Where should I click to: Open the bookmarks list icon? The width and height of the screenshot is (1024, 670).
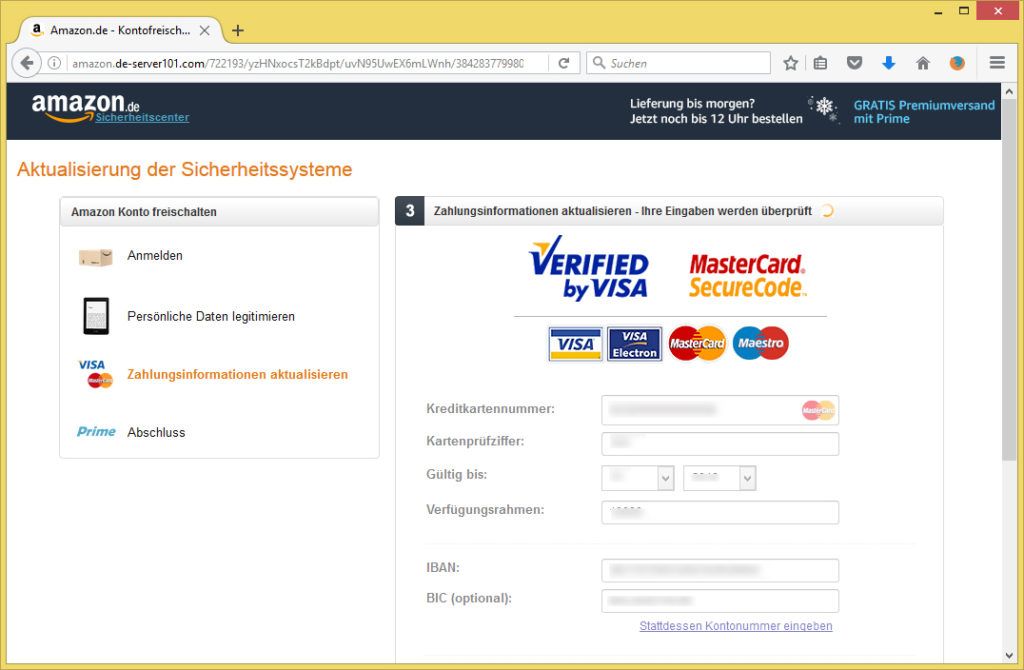pyautogui.click(x=821, y=63)
